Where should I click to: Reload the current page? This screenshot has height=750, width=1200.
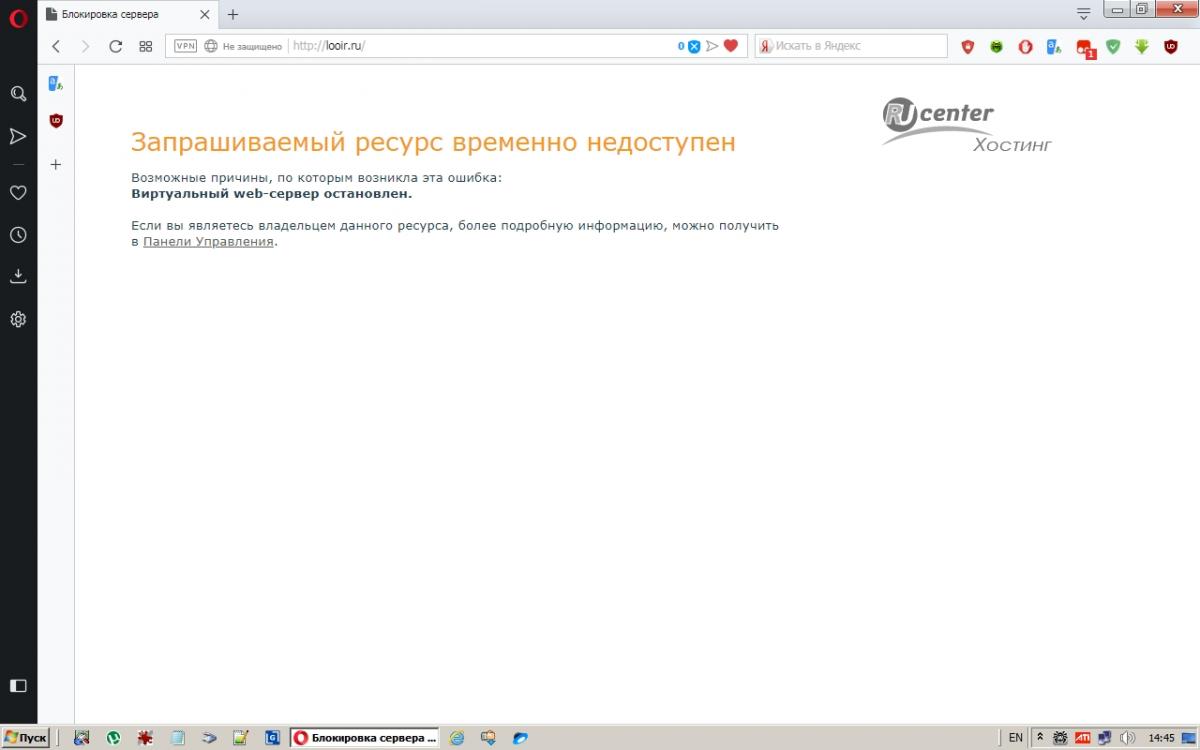(x=115, y=46)
